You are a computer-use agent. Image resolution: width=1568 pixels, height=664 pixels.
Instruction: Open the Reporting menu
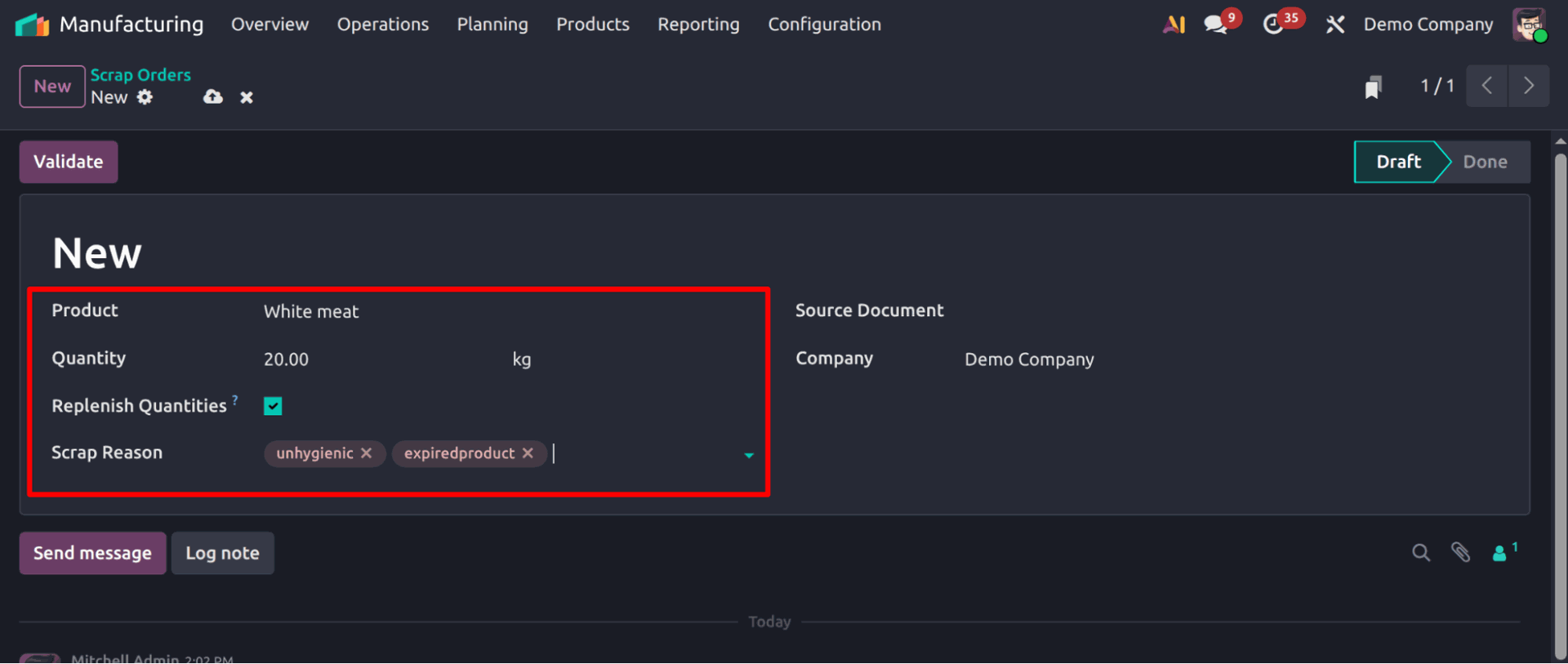(x=698, y=25)
